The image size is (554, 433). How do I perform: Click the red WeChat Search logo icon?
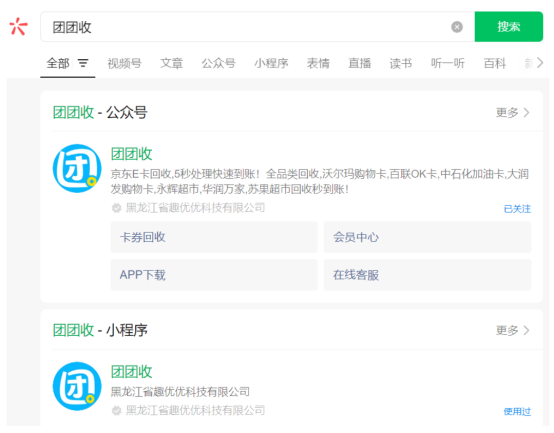pyautogui.click(x=18, y=26)
